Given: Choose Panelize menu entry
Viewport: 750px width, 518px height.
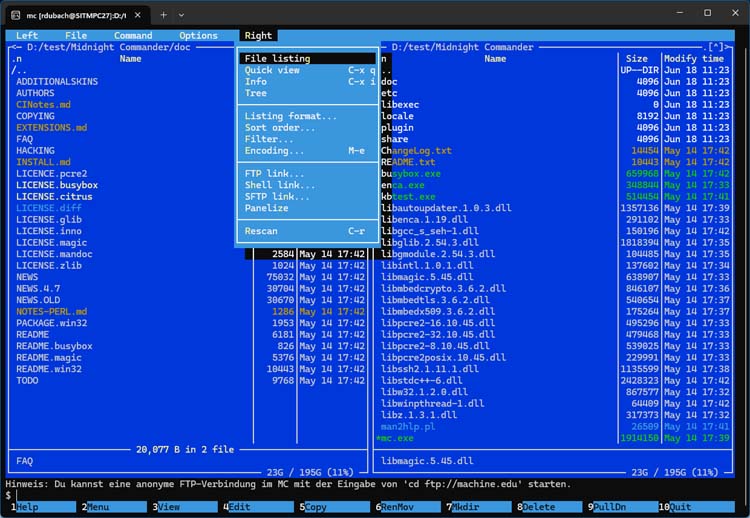Looking at the screenshot, I should pos(308,208).
